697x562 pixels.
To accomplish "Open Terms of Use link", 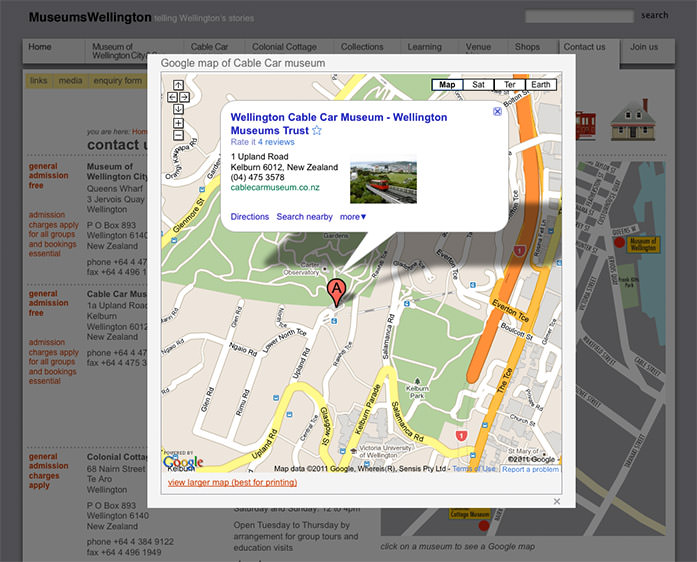I will coord(474,469).
